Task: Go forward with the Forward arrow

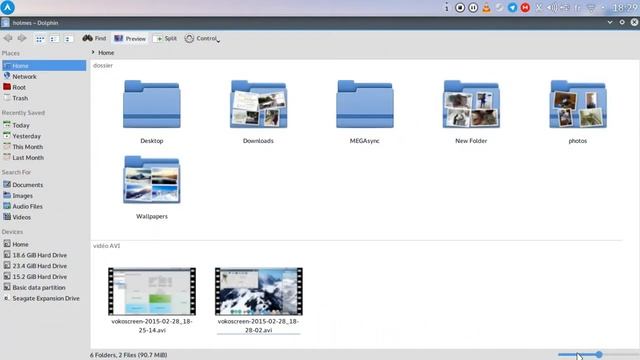Action: [22, 38]
